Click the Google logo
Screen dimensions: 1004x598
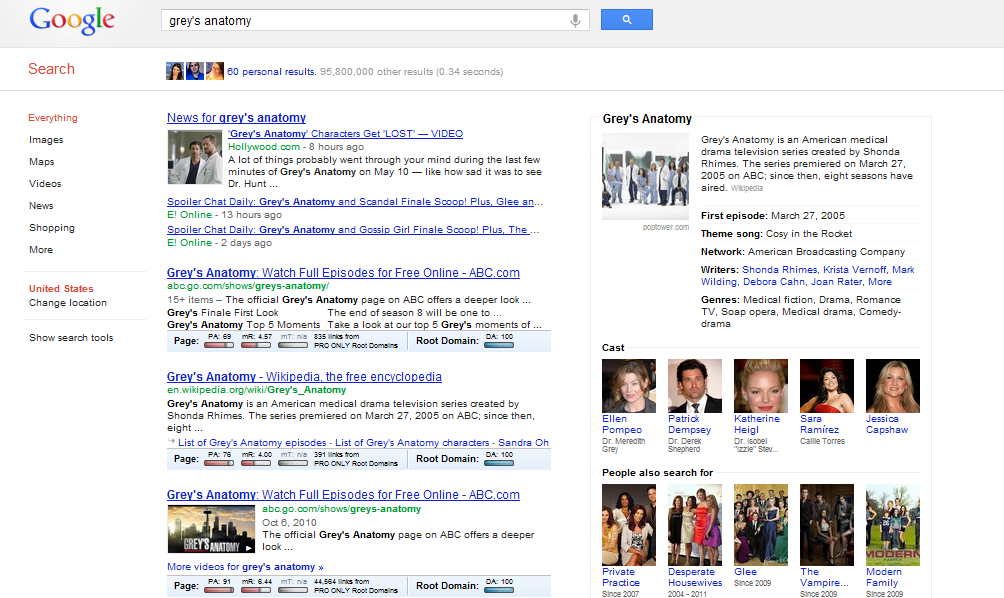click(72, 20)
